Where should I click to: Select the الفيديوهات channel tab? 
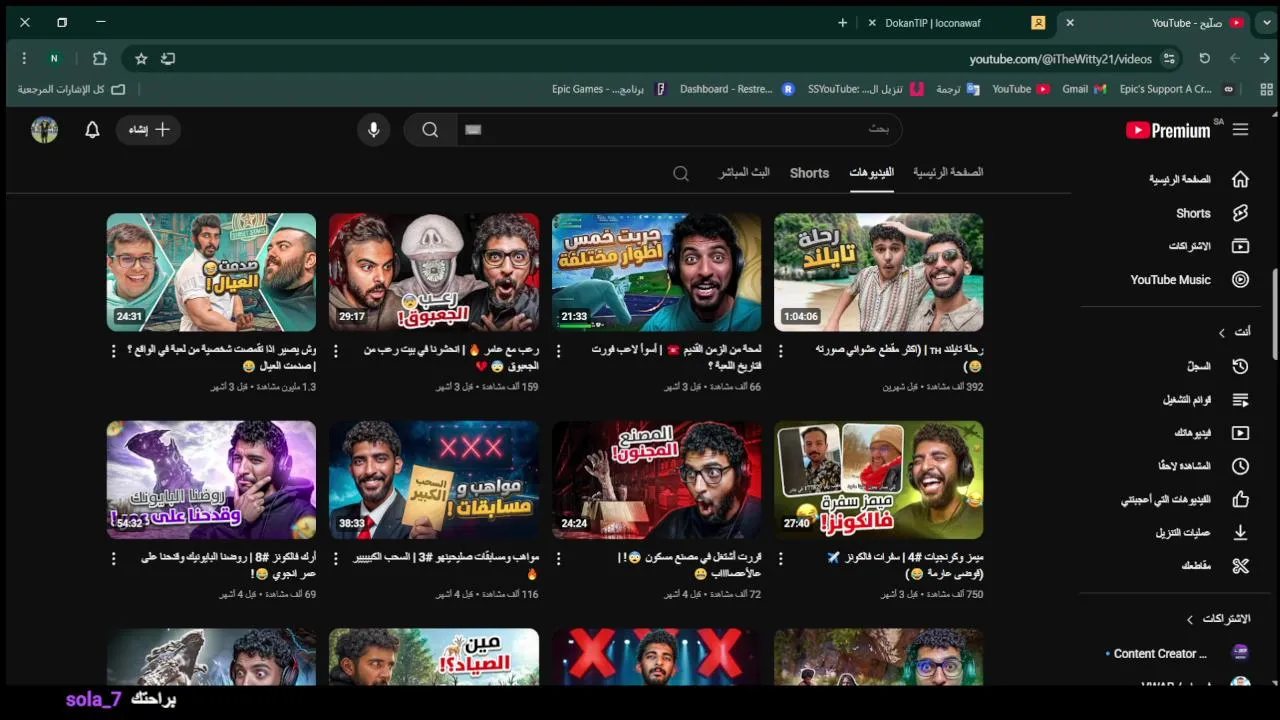point(871,172)
